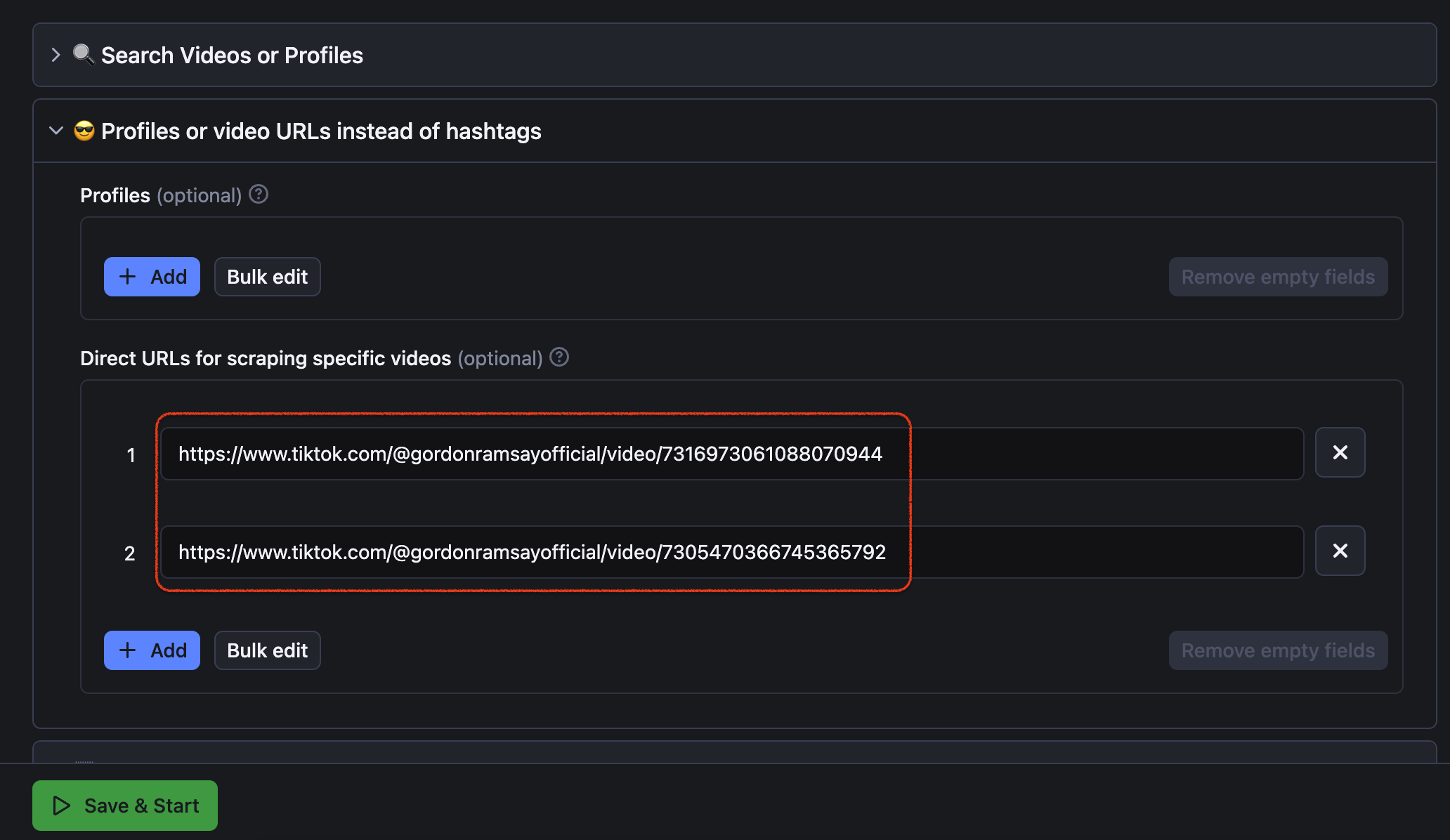Click the plus icon on Profiles Add

127,277
